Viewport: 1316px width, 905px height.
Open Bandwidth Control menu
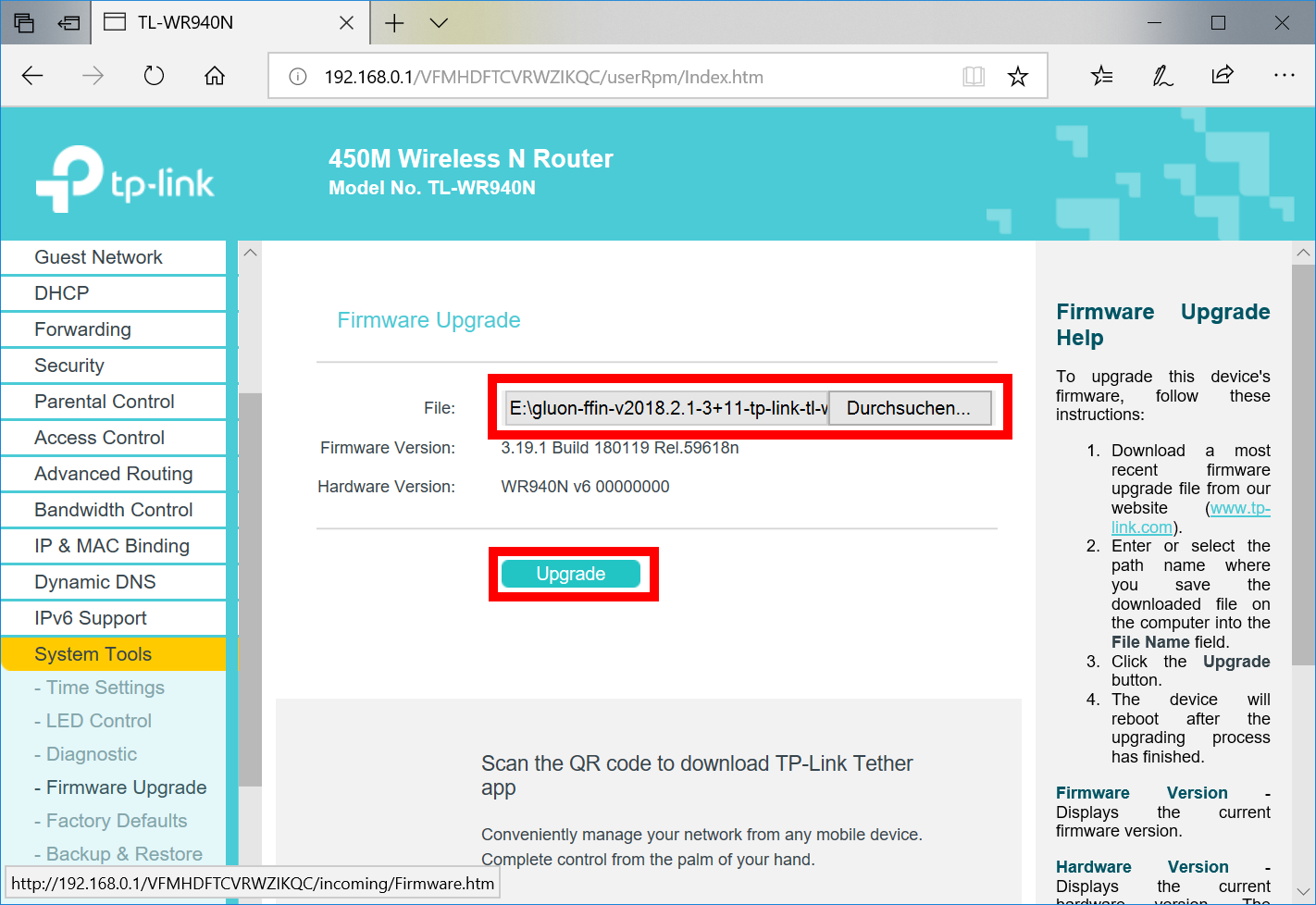pos(114,510)
